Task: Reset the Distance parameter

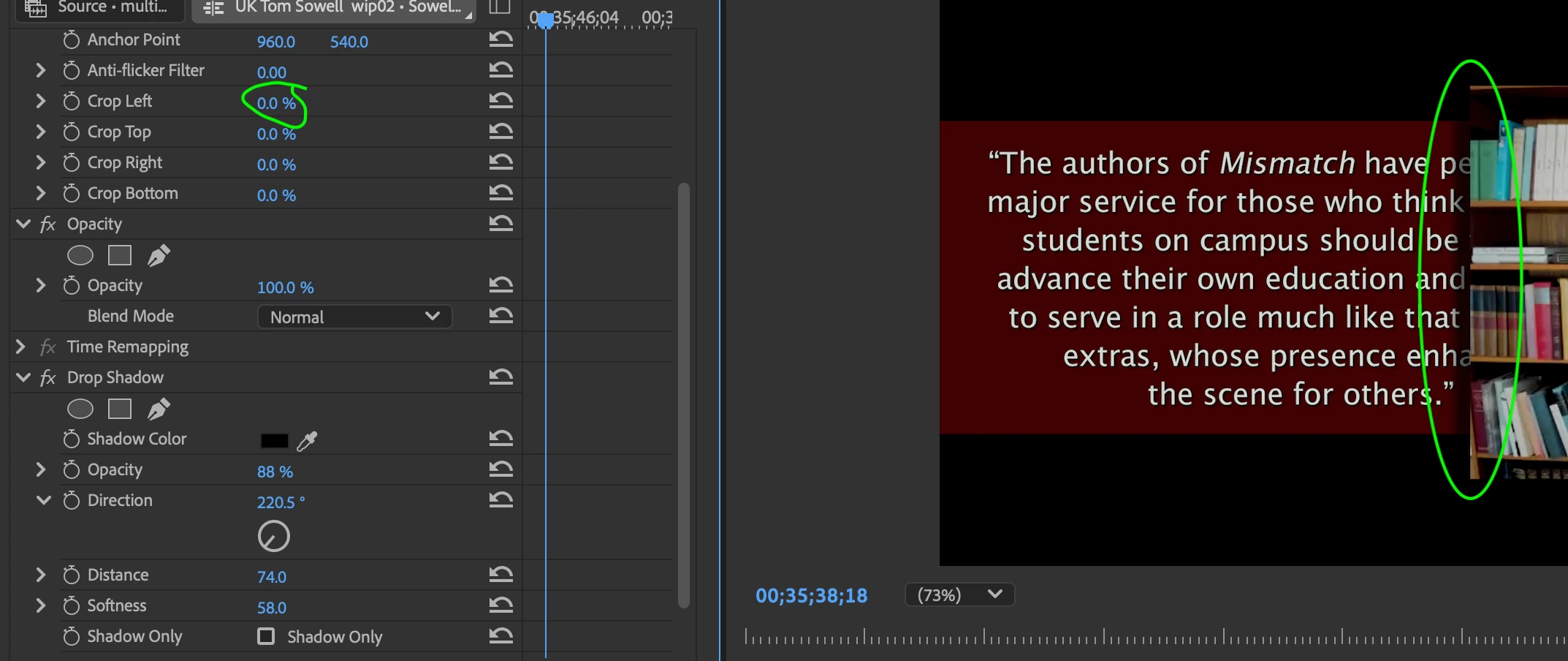Action: (x=501, y=574)
